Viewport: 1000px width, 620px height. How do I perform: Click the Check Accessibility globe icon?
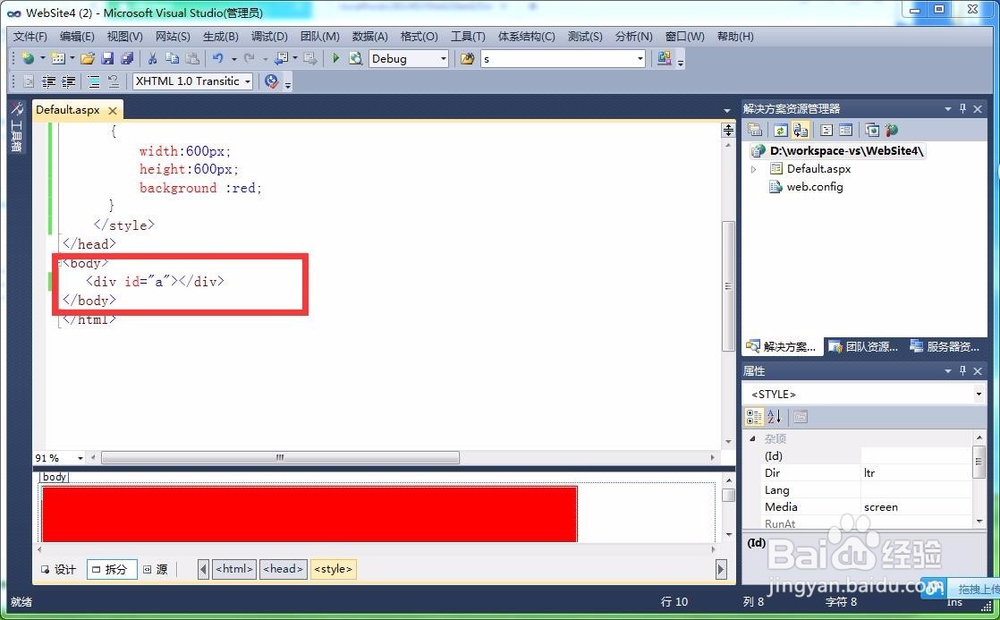pyautogui.click(x=272, y=82)
